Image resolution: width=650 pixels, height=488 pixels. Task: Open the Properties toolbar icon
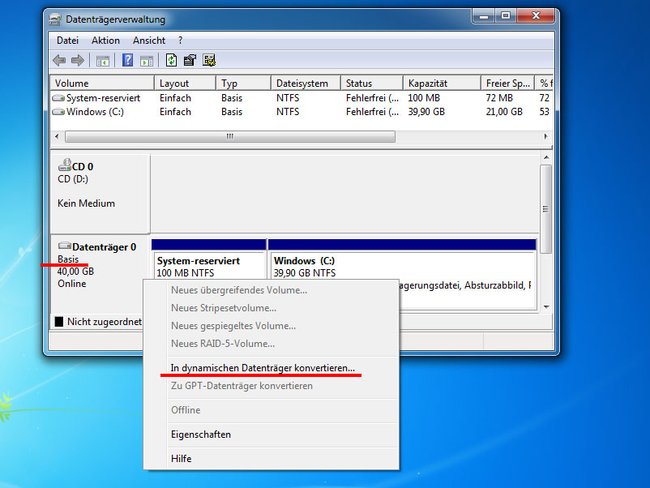pyautogui.click(x=190, y=60)
